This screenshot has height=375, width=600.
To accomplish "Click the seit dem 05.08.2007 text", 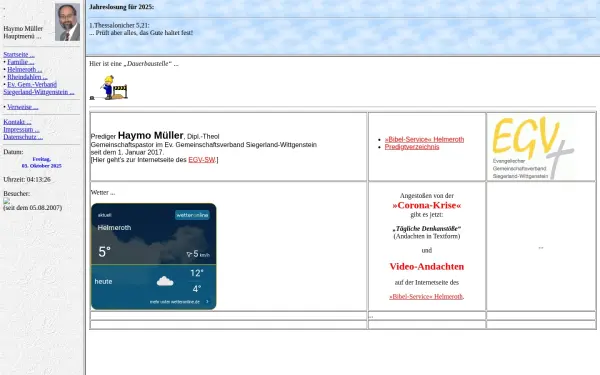I will pos(33,208).
